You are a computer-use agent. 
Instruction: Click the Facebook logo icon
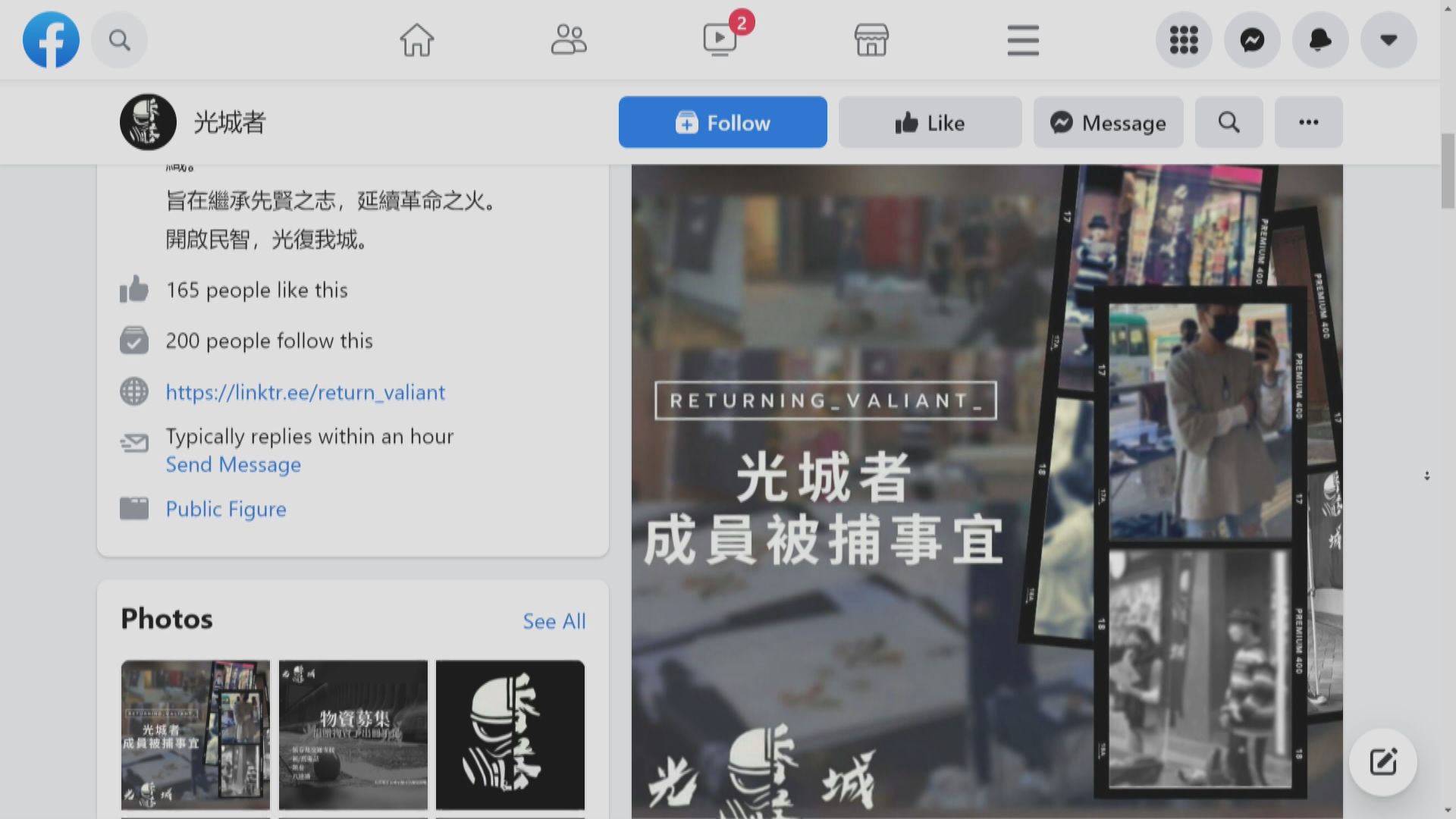tap(51, 40)
